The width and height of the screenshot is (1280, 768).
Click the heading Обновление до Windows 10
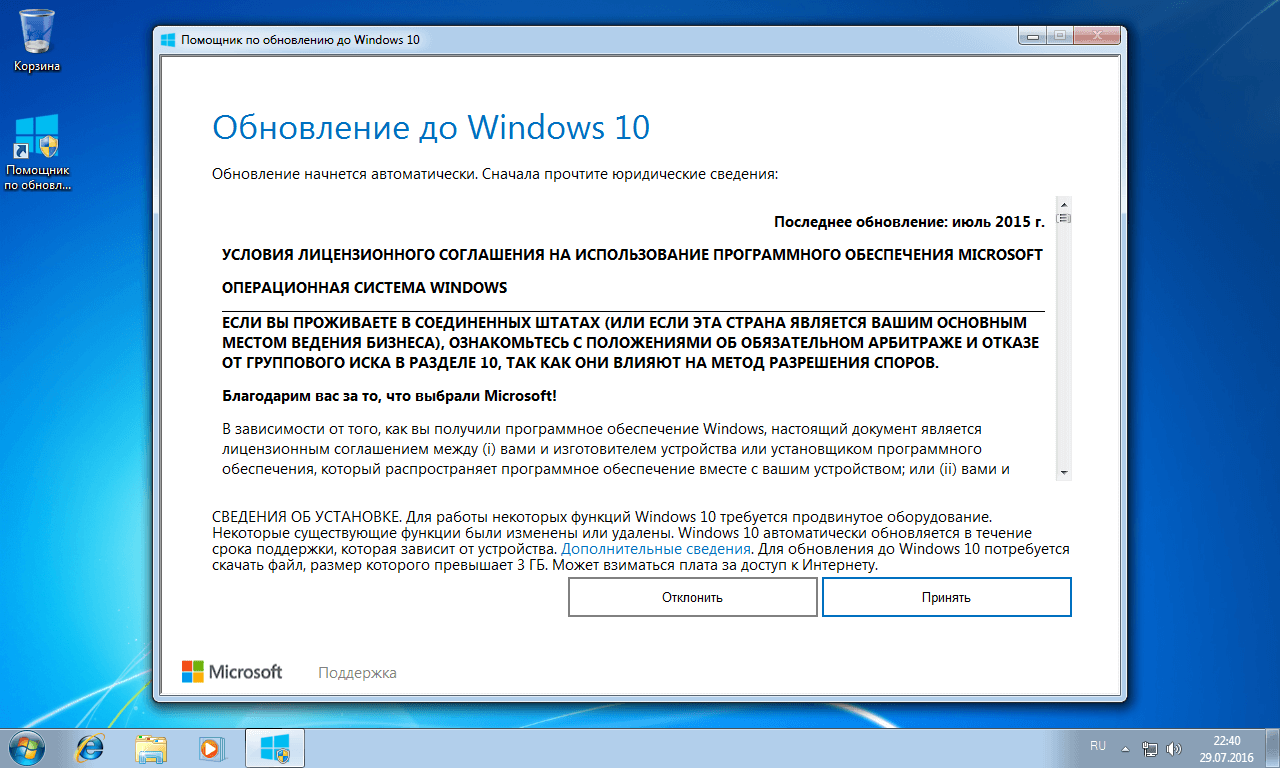[x=431, y=127]
